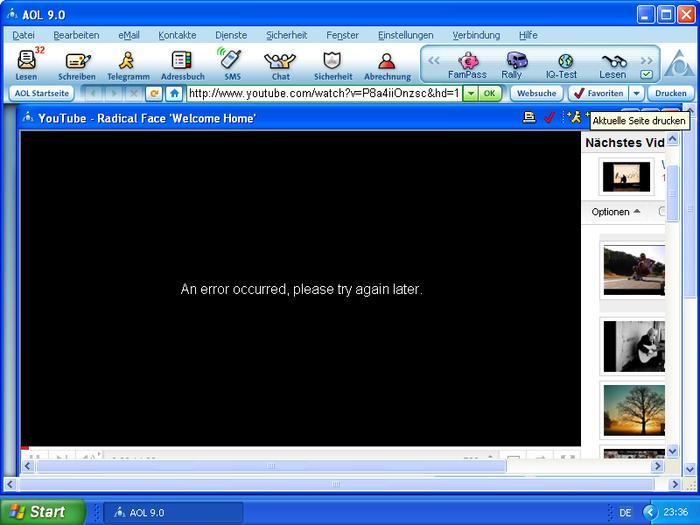Open the Sicherheit menu in menu bar
The height and width of the screenshot is (525, 700).
(287, 35)
